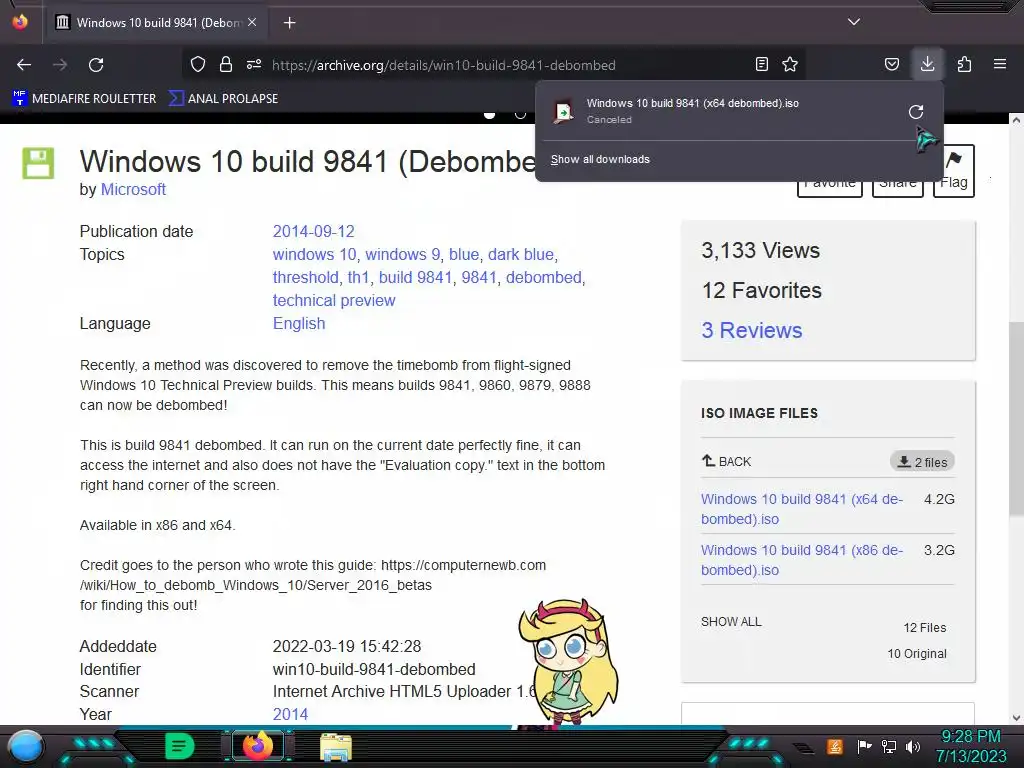The width and height of the screenshot is (1024, 768).
Task: Open the Start orb on taskbar
Action: 26,746
